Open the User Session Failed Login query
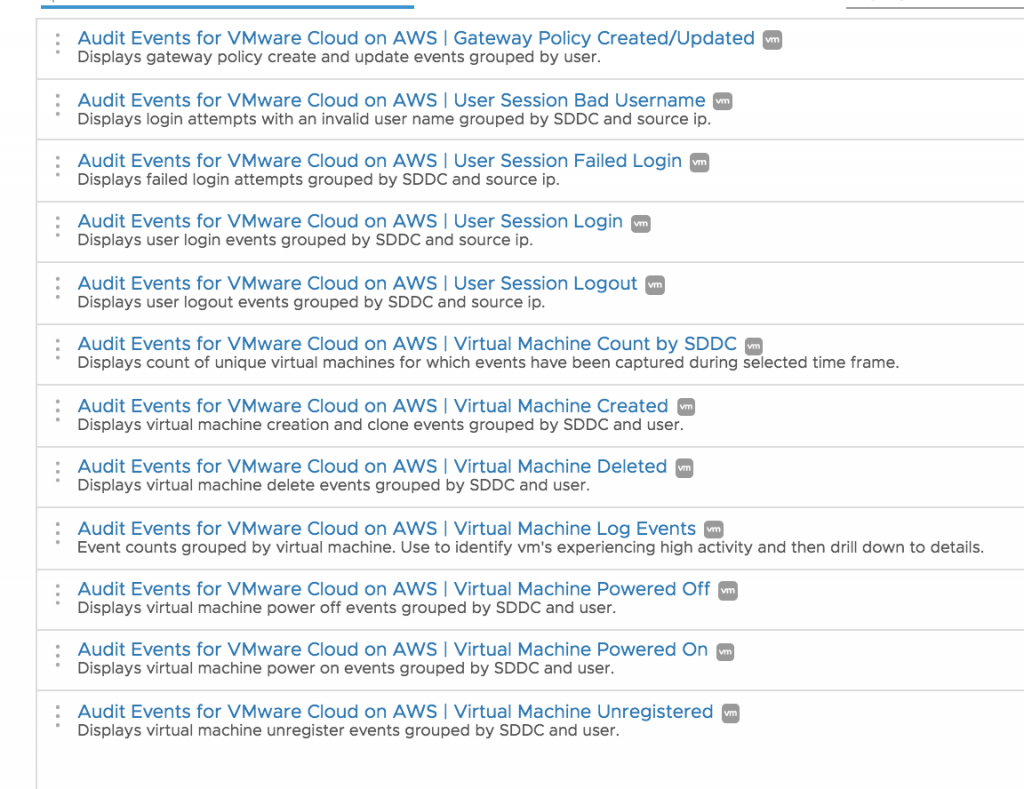The height and width of the screenshot is (789, 1024). click(379, 161)
